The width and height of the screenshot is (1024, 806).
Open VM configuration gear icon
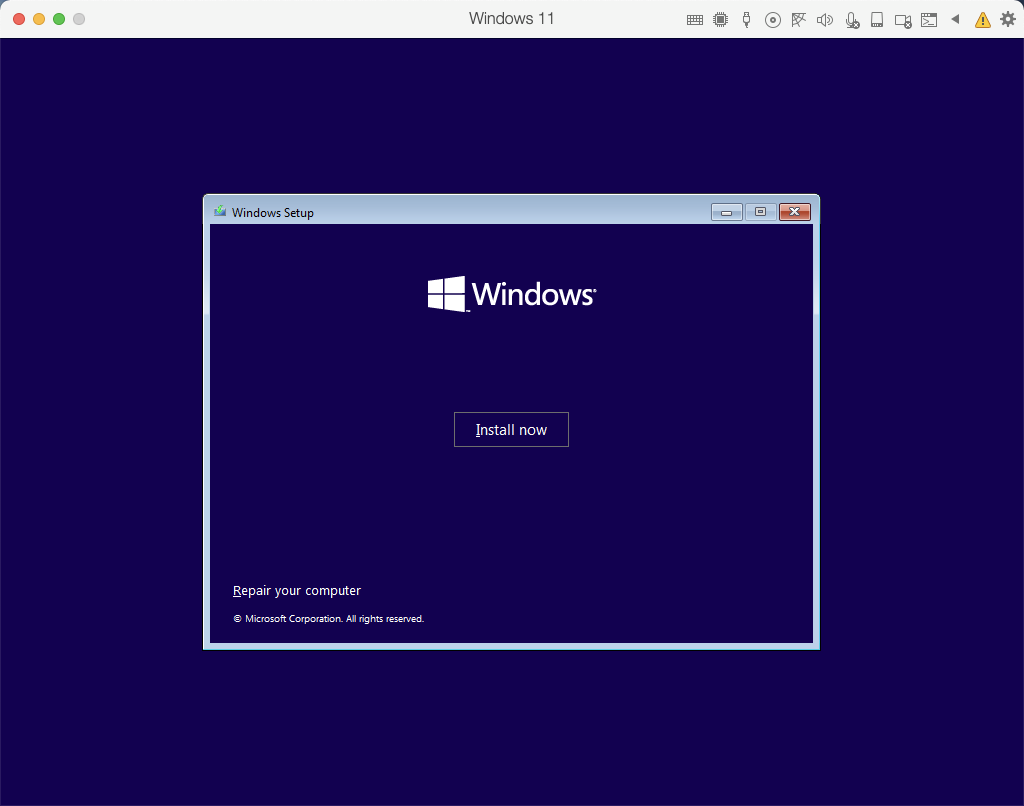[1008, 19]
